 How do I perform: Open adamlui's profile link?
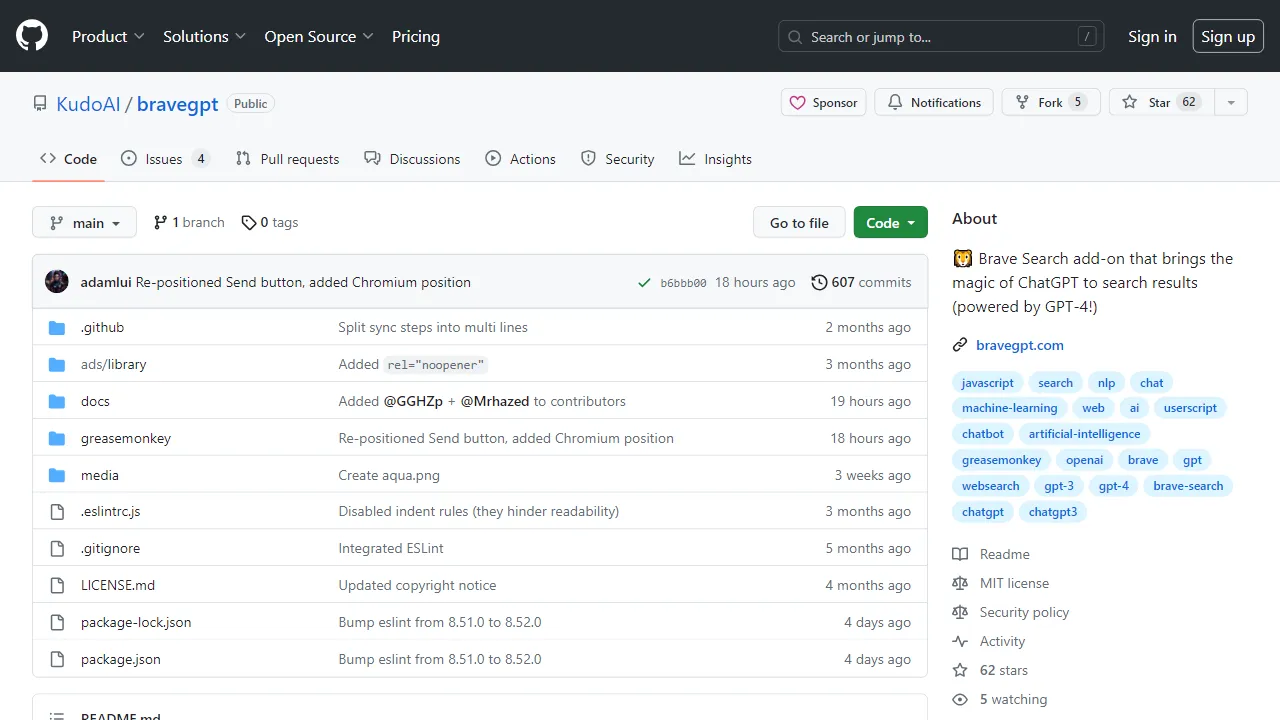106,282
